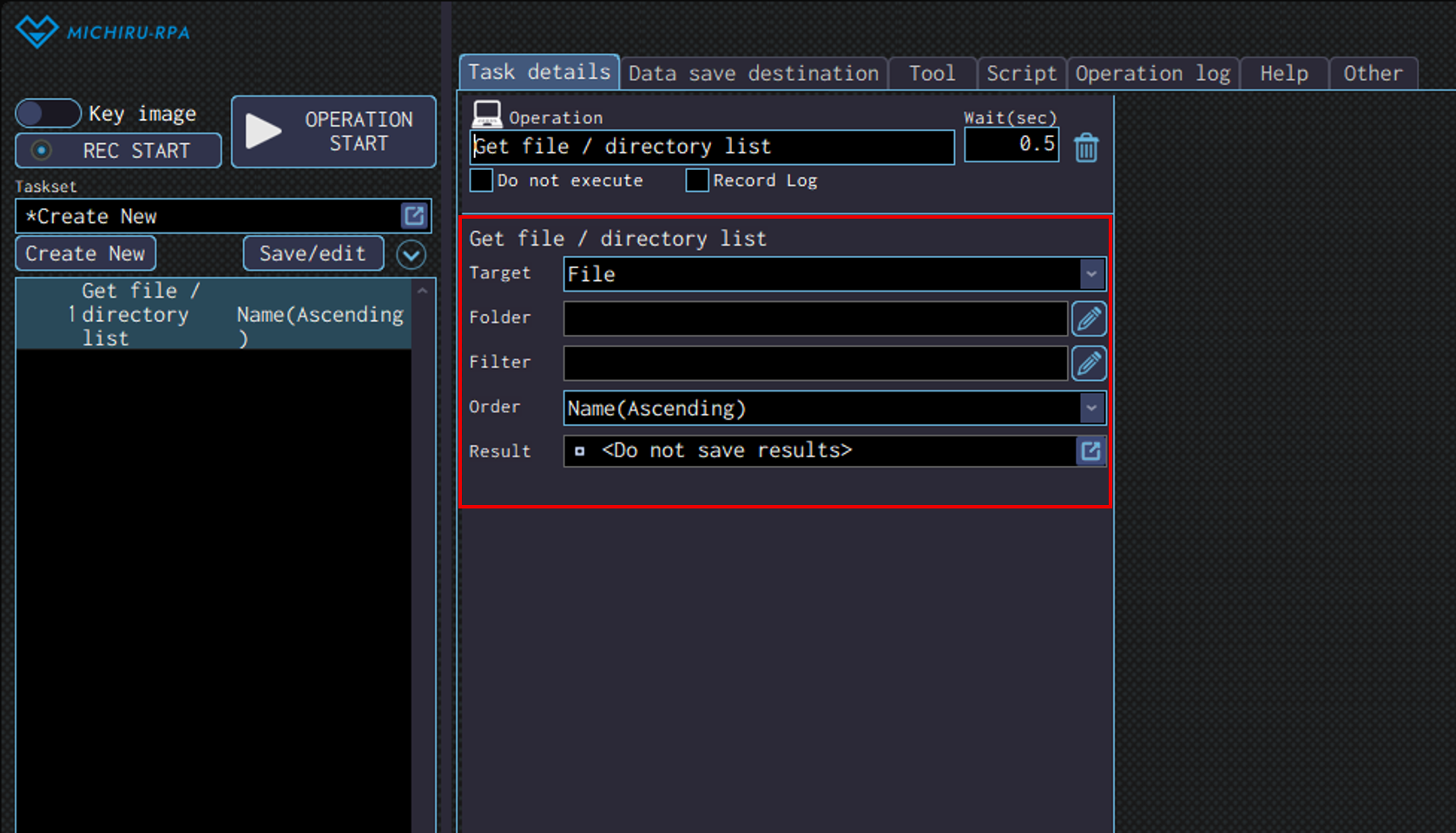Viewport: 1456px width, 833px height.
Task: Click the Create New button
Action: pos(85,254)
